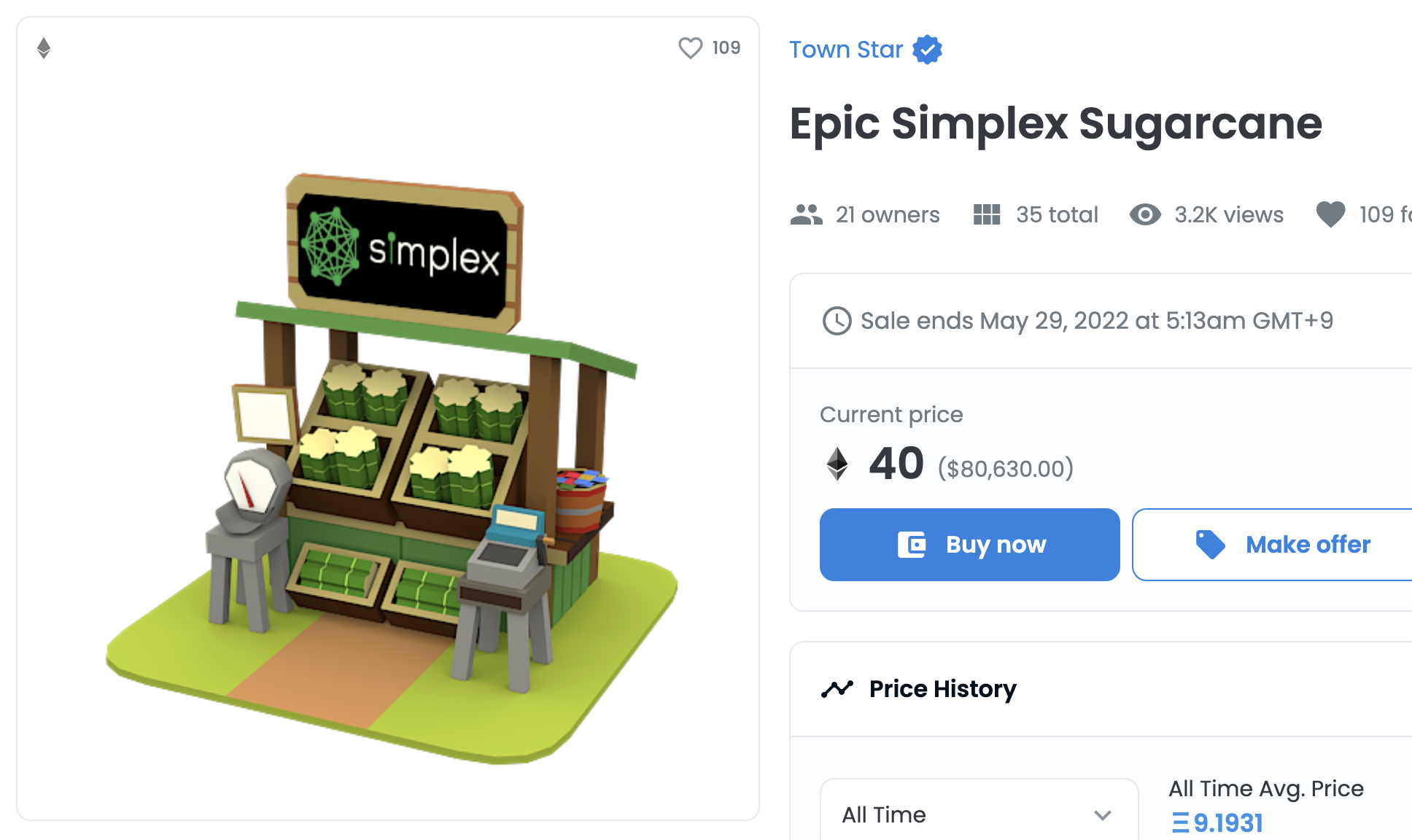
Task: Click the trend line icon beside Price History
Action: pyautogui.click(x=837, y=689)
